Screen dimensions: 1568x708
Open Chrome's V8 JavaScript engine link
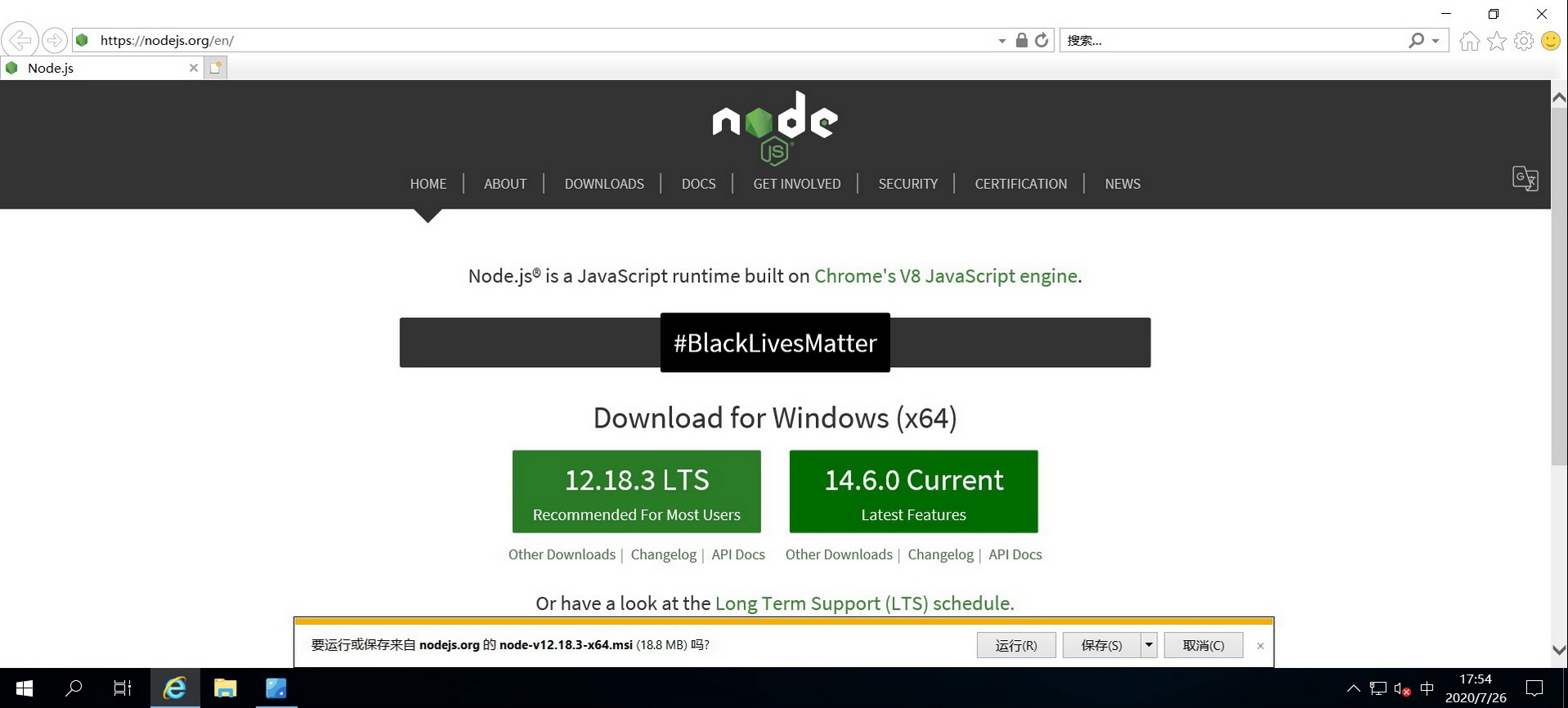click(x=946, y=276)
